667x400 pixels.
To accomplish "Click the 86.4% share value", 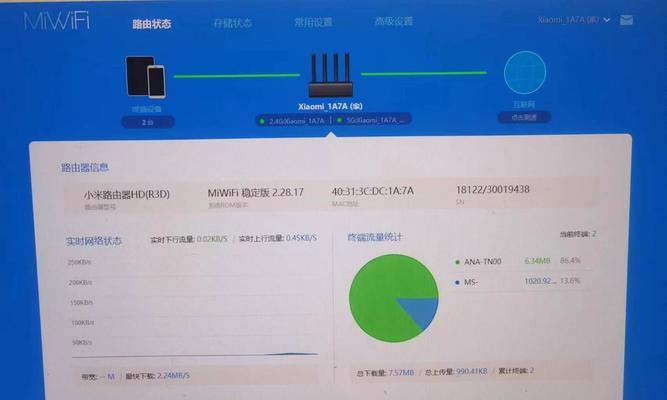I will point(570,260).
